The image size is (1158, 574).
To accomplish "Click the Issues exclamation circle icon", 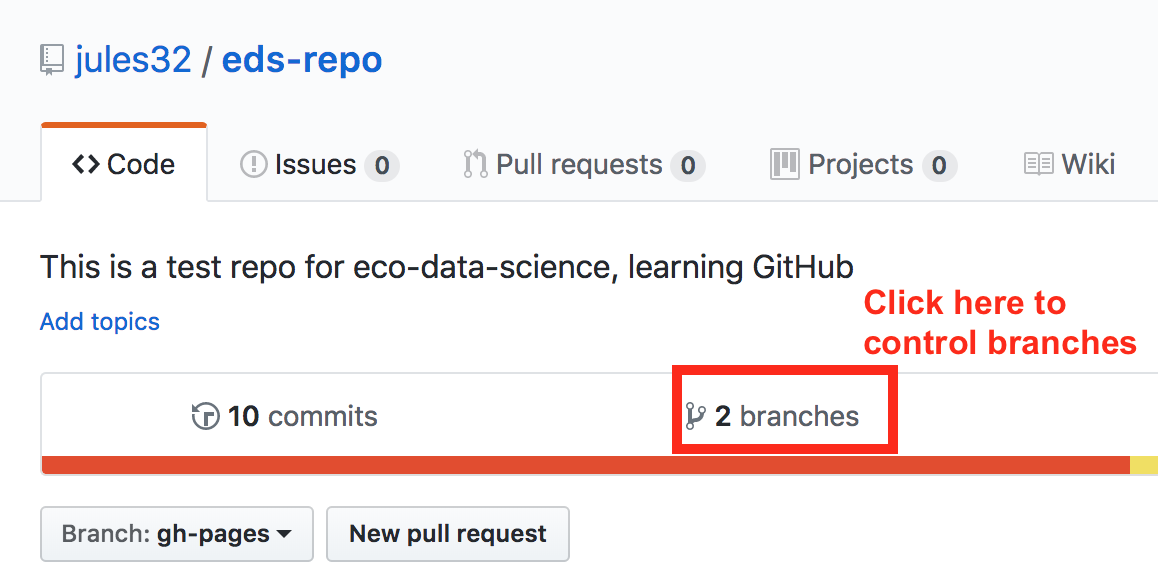I will pyautogui.click(x=253, y=164).
